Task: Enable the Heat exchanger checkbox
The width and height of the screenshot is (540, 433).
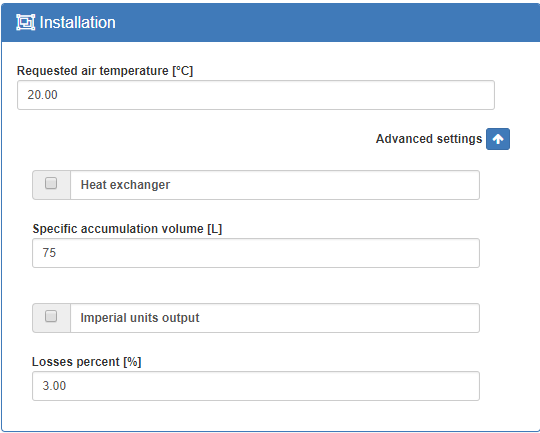Action: pos(51,183)
